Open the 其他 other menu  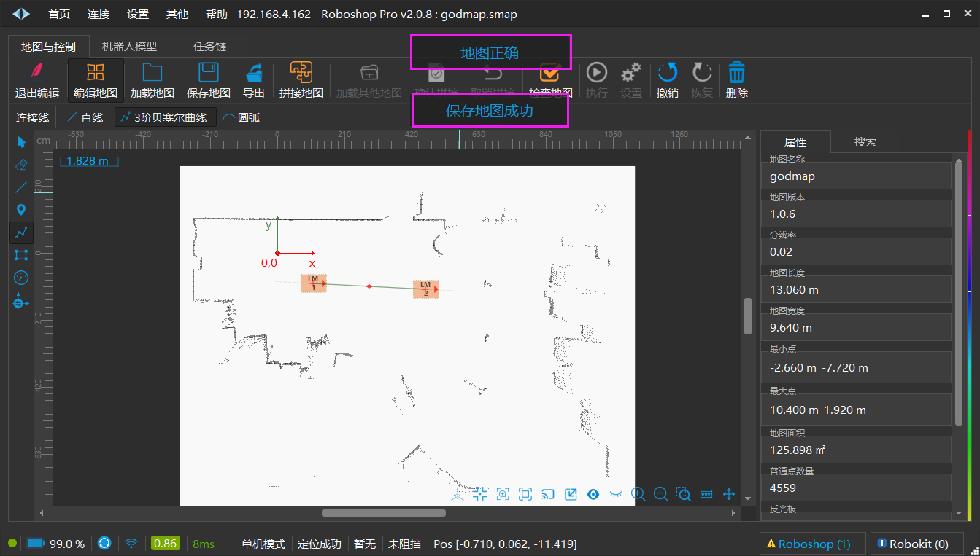click(x=177, y=14)
